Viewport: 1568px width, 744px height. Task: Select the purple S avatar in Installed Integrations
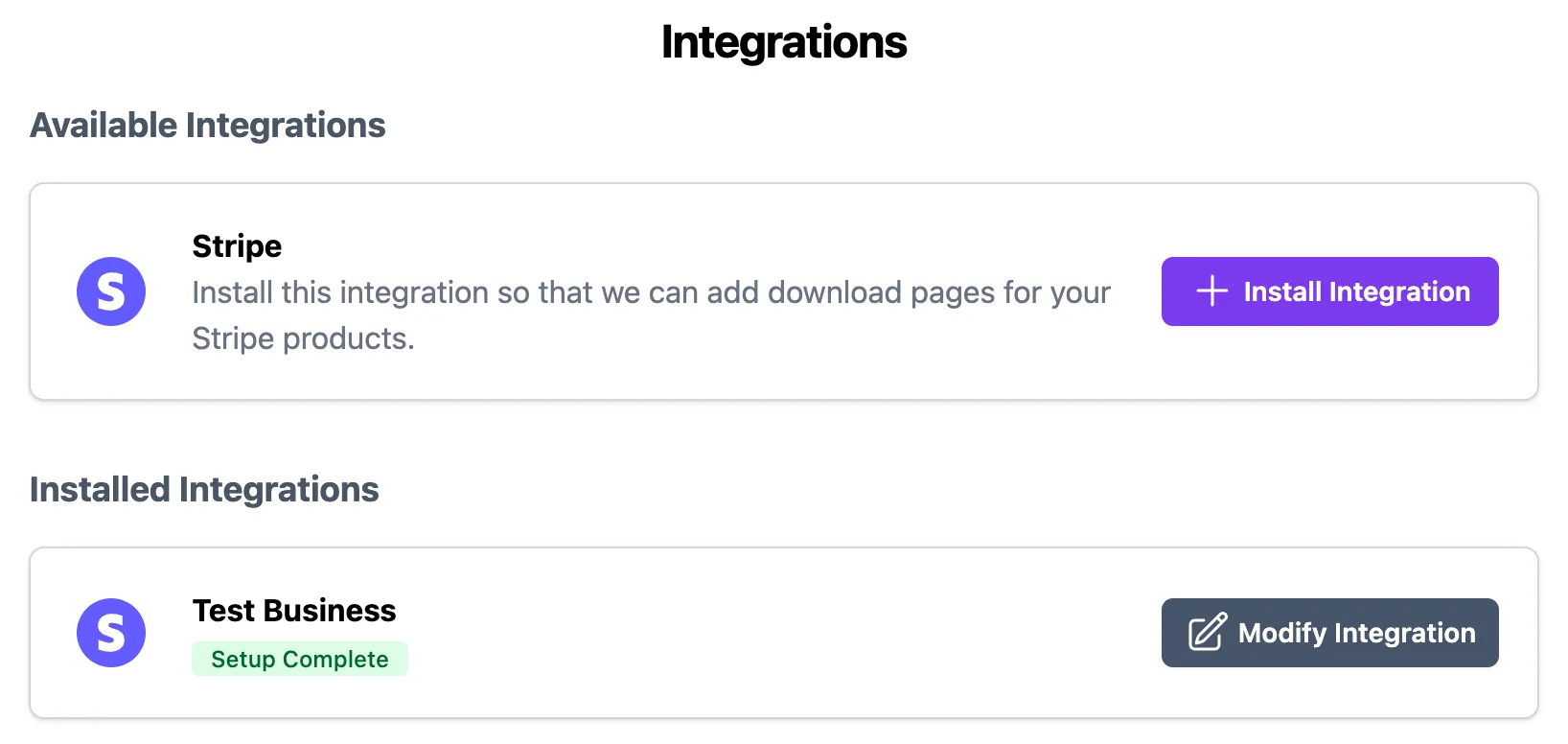coord(111,632)
